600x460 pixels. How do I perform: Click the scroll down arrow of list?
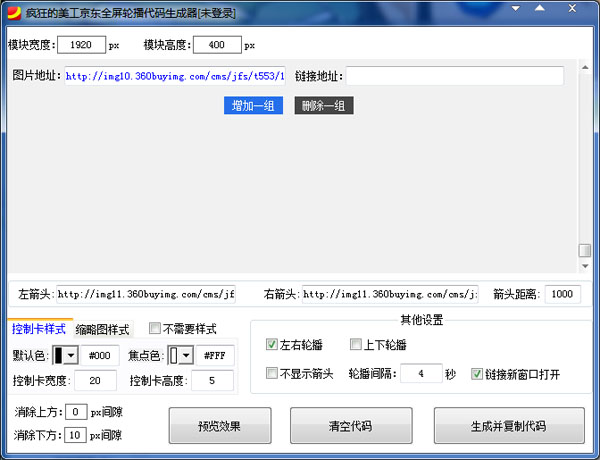[585, 266]
